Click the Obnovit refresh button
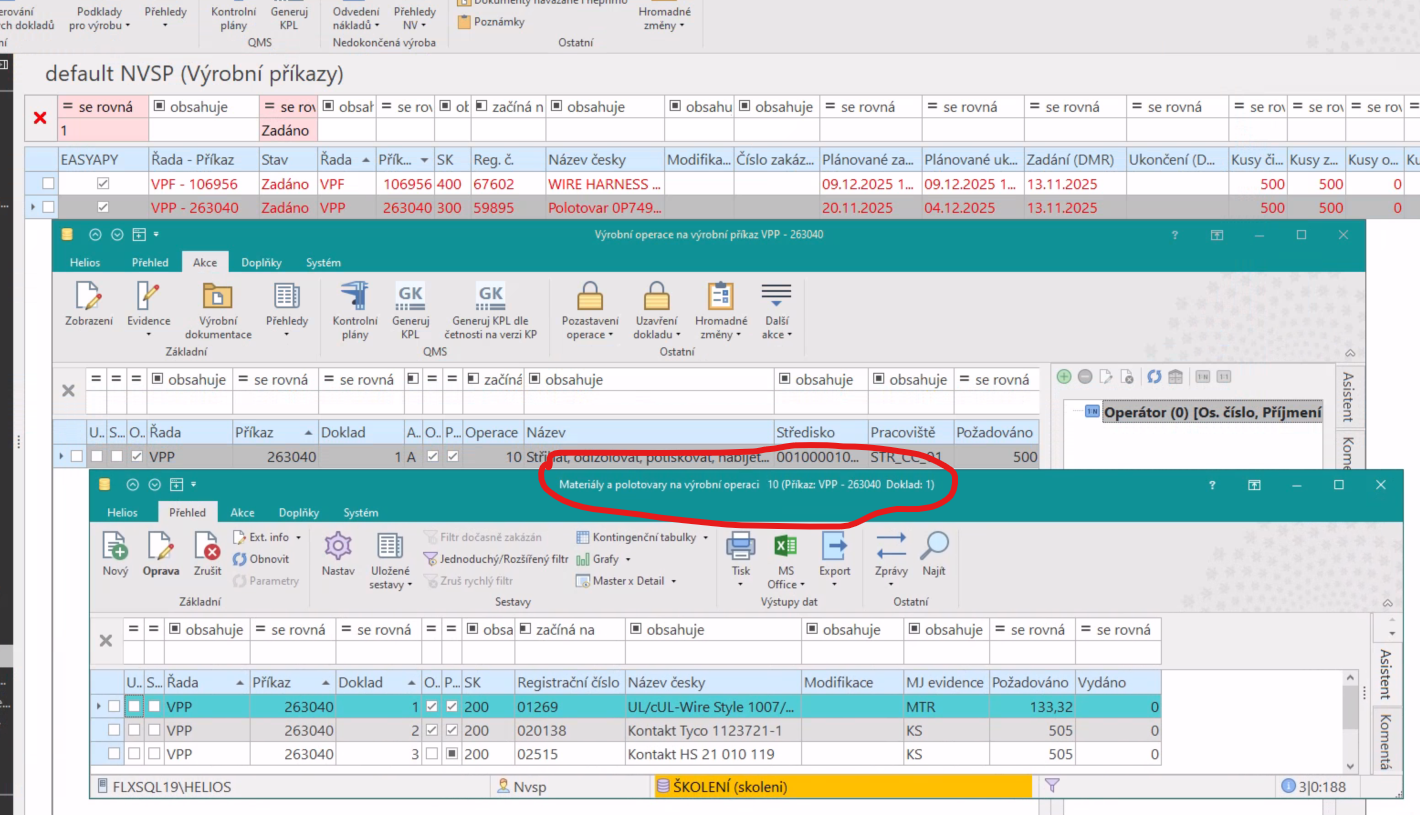 pos(262,560)
